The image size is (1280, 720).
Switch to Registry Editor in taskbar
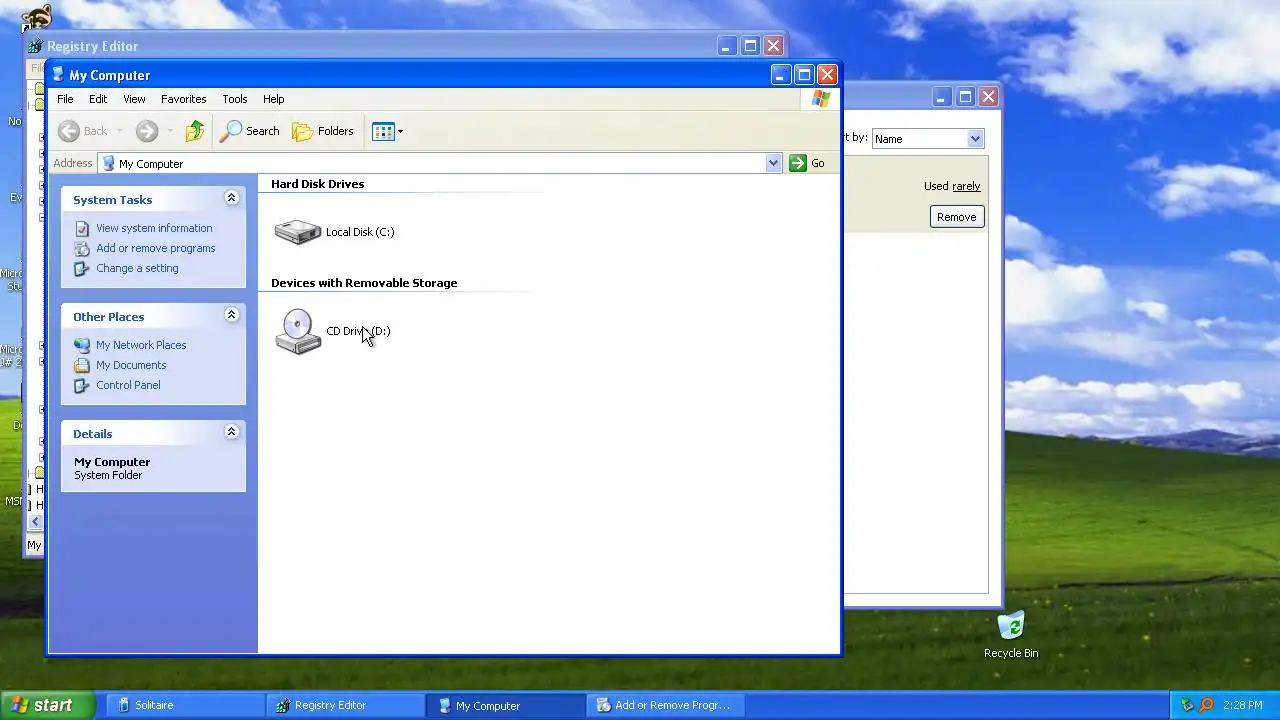346,705
